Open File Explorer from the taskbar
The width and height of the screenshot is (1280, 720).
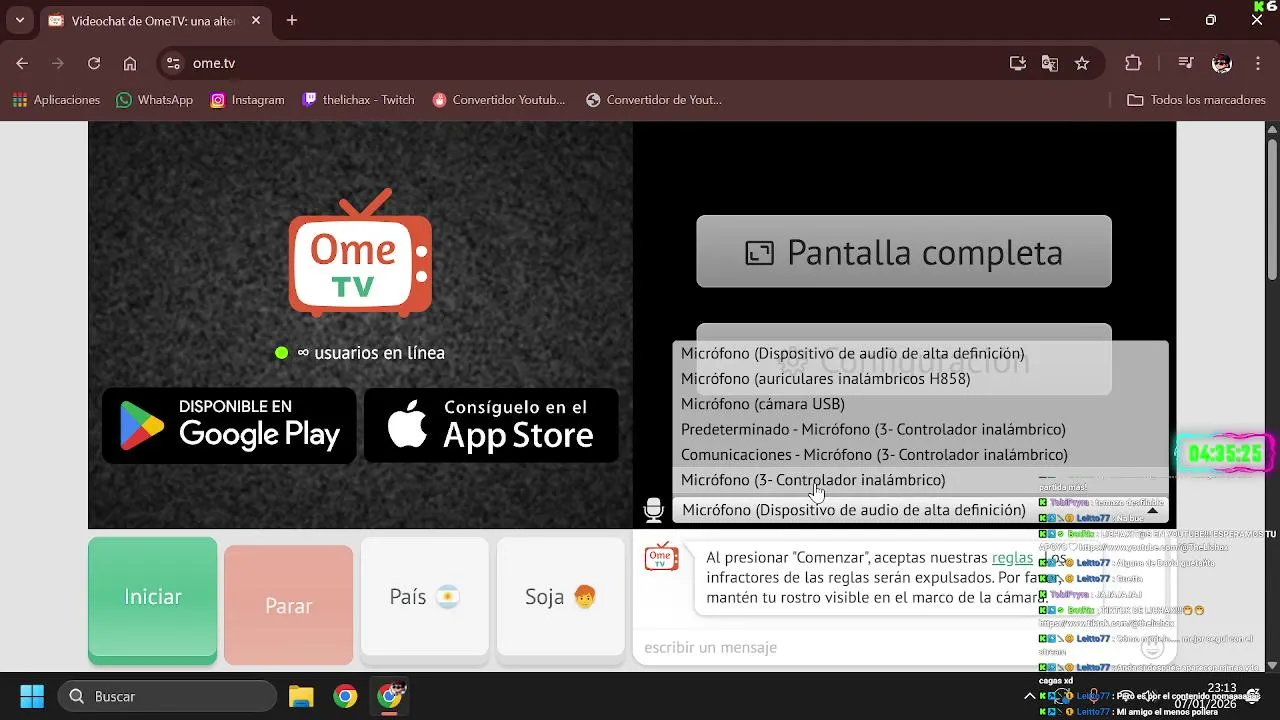pos(301,696)
